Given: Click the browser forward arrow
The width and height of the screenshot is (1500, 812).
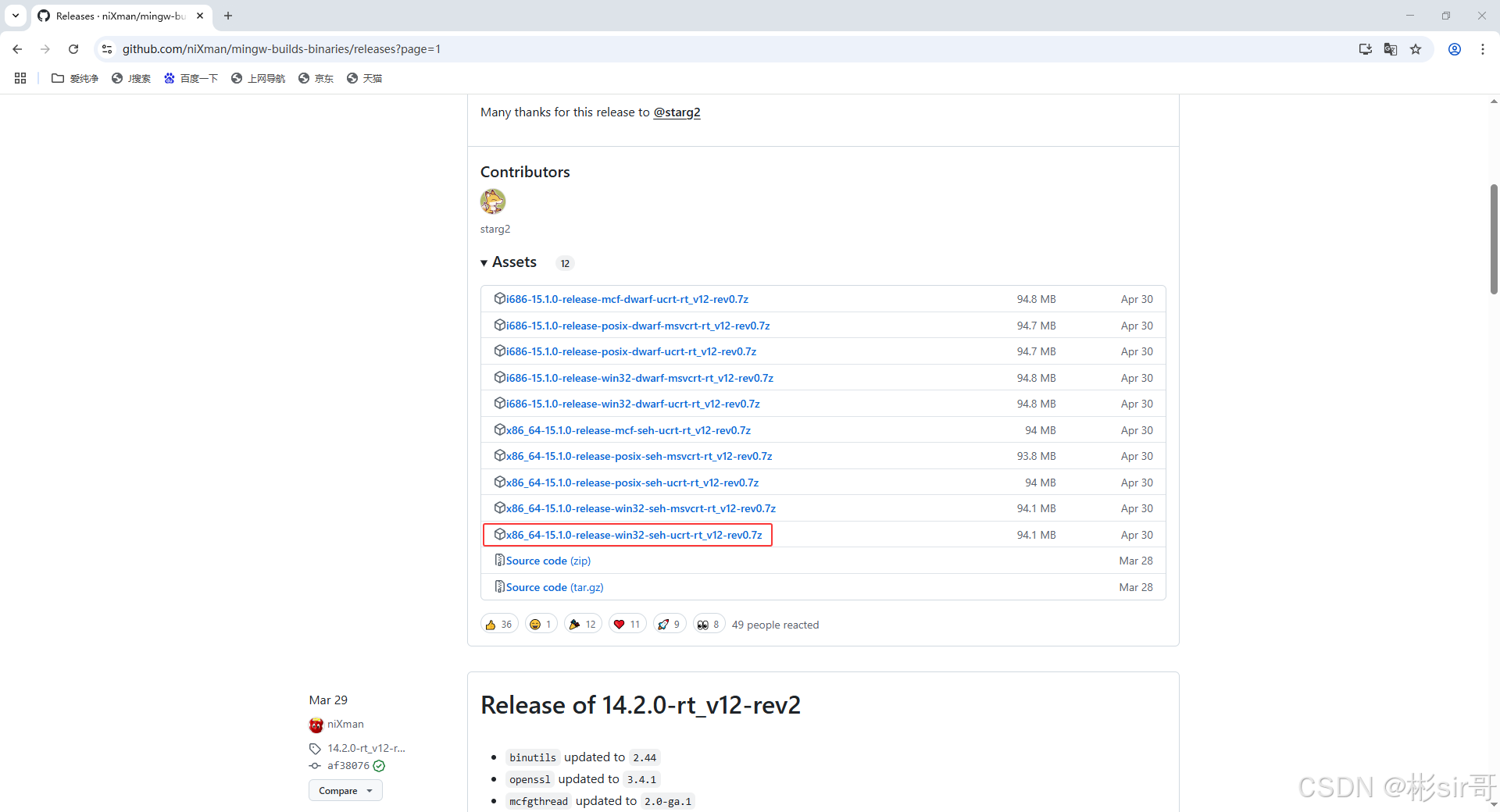Looking at the screenshot, I should (45, 49).
